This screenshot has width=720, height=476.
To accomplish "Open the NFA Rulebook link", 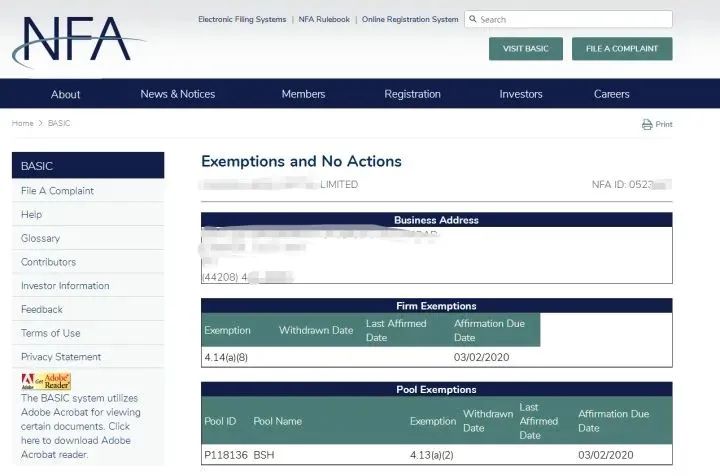I will 324,19.
